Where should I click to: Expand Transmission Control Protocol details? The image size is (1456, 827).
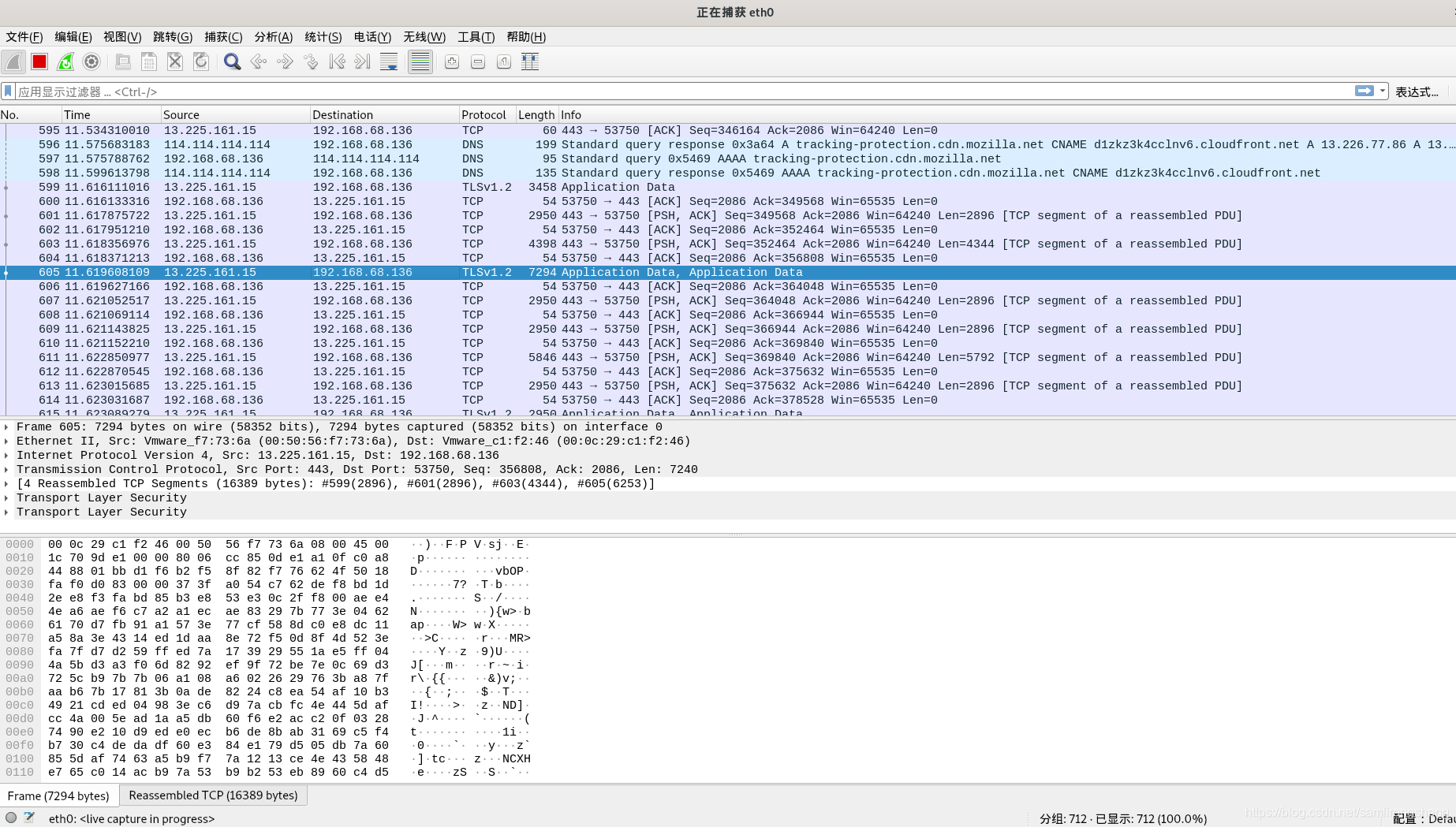click(x=6, y=470)
